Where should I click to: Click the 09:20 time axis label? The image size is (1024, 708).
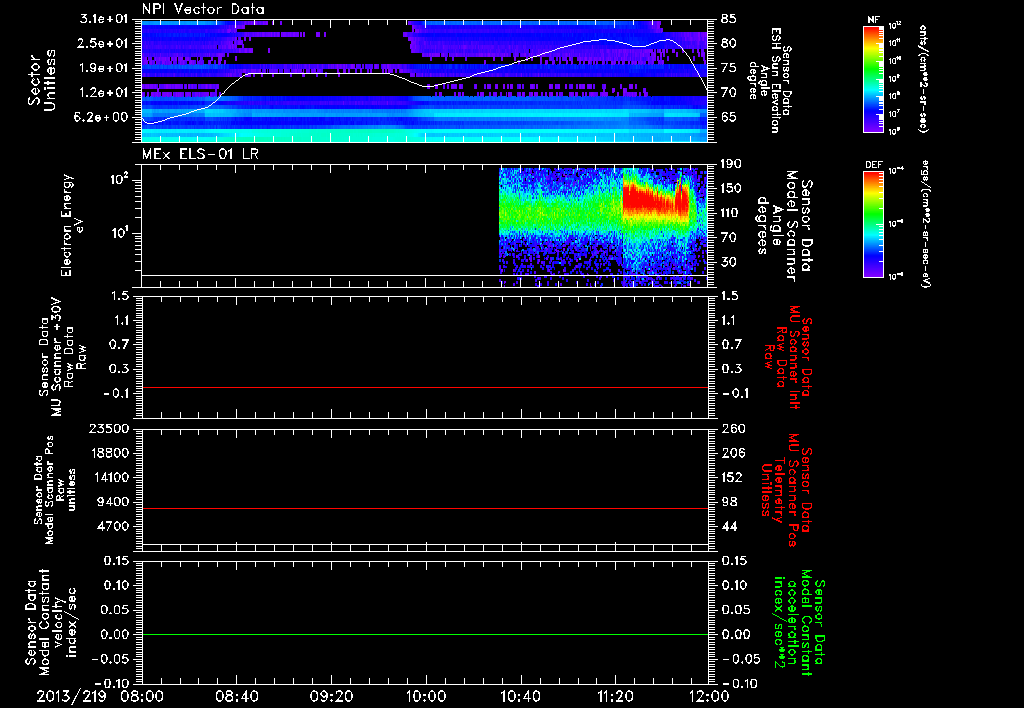coord(331,696)
